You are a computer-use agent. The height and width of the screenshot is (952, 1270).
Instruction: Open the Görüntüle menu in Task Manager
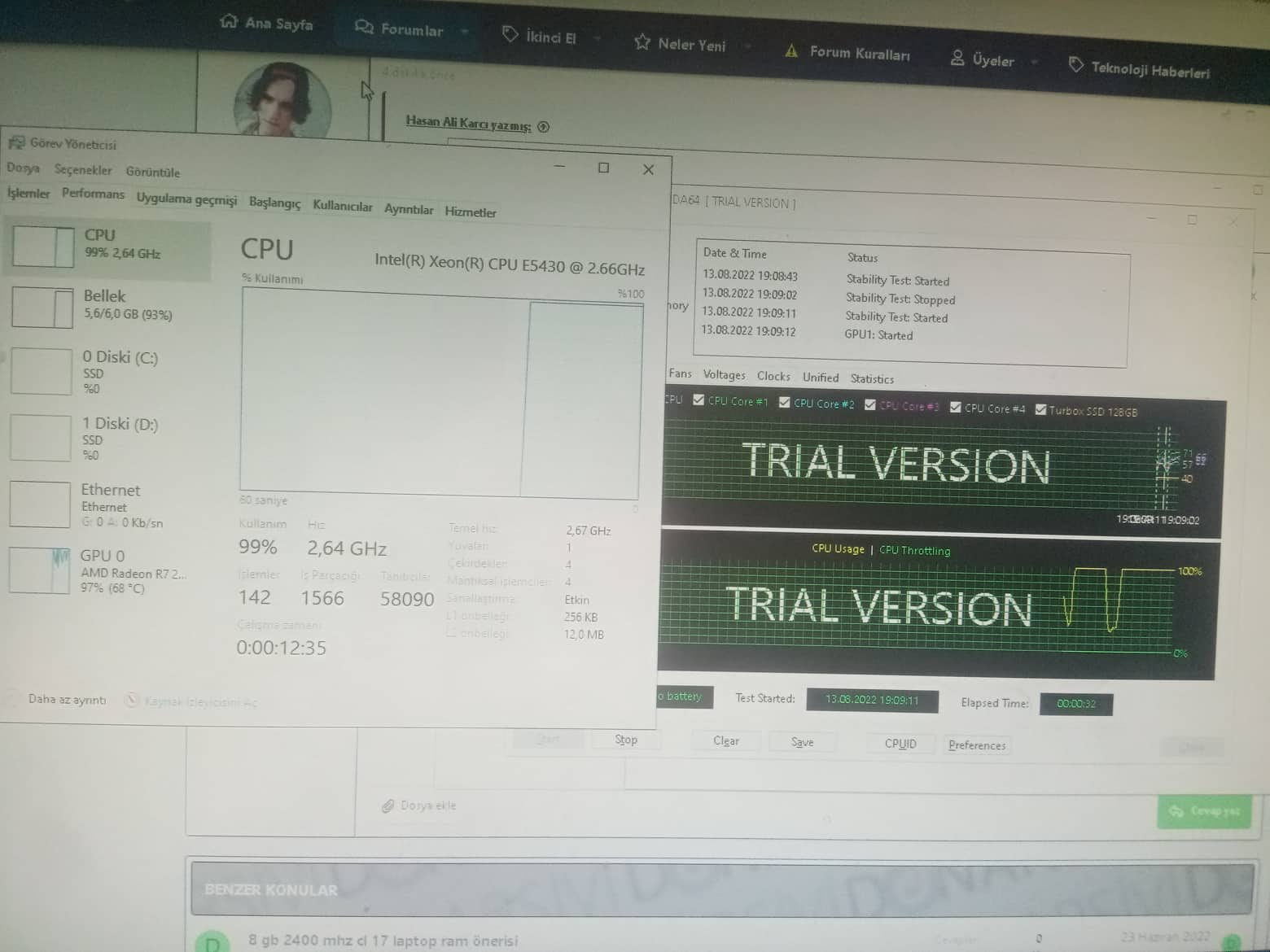[x=153, y=172]
